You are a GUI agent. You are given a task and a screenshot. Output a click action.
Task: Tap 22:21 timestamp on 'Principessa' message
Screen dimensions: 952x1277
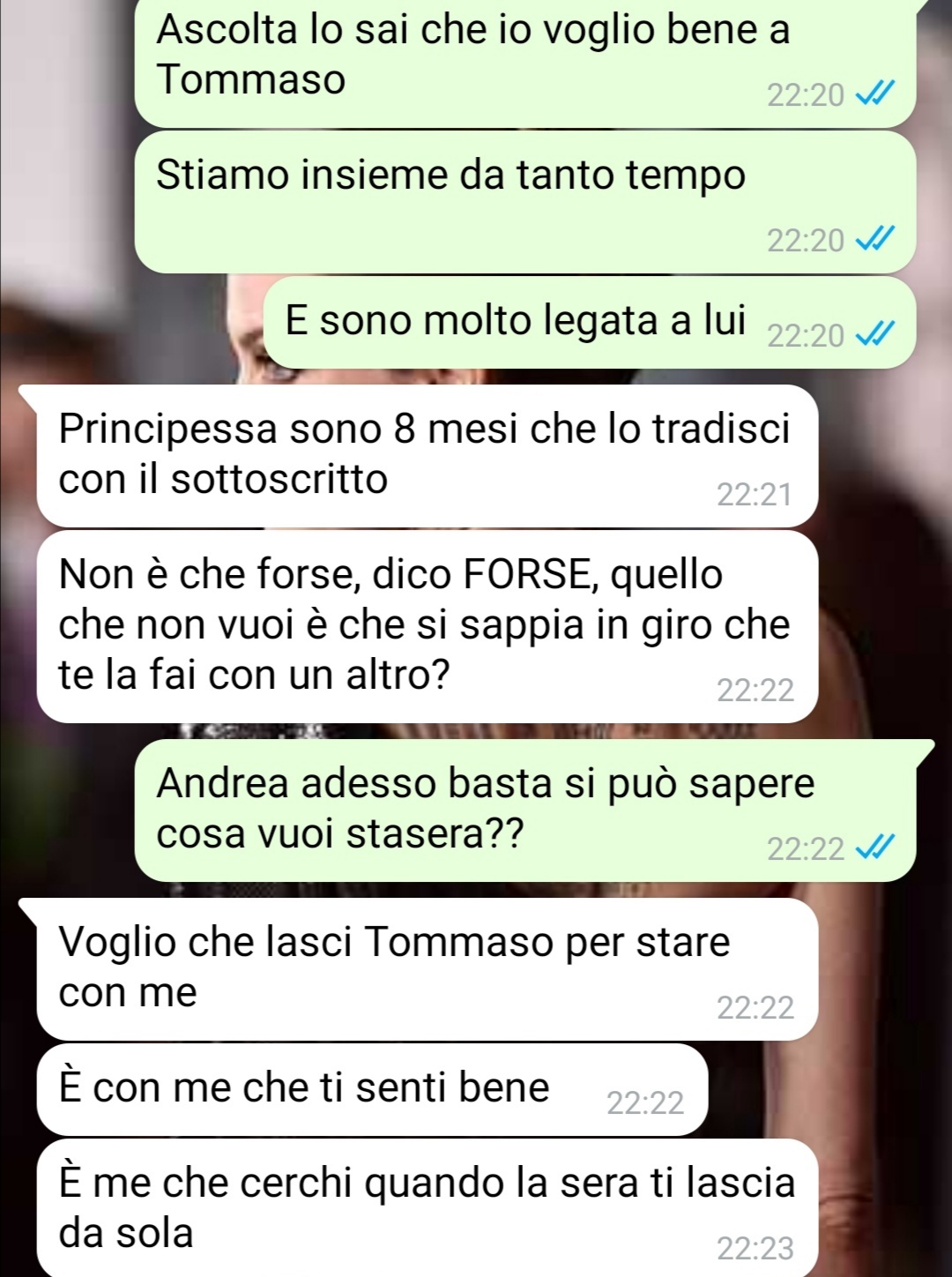pyautogui.click(x=755, y=495)
